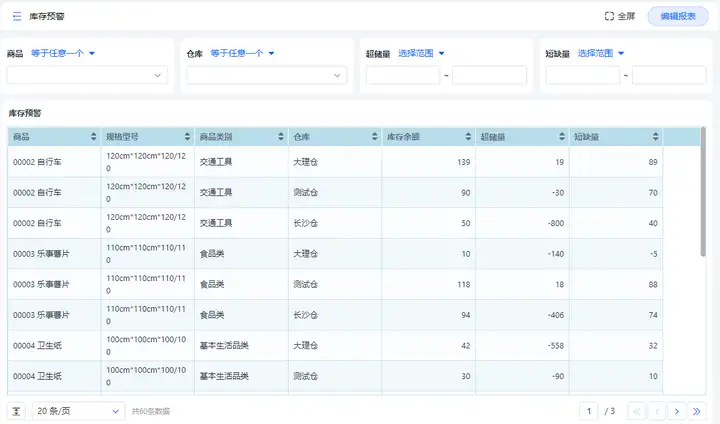Click the 短缺量 maximum value input
720x424 pixels.
[669, 75]
